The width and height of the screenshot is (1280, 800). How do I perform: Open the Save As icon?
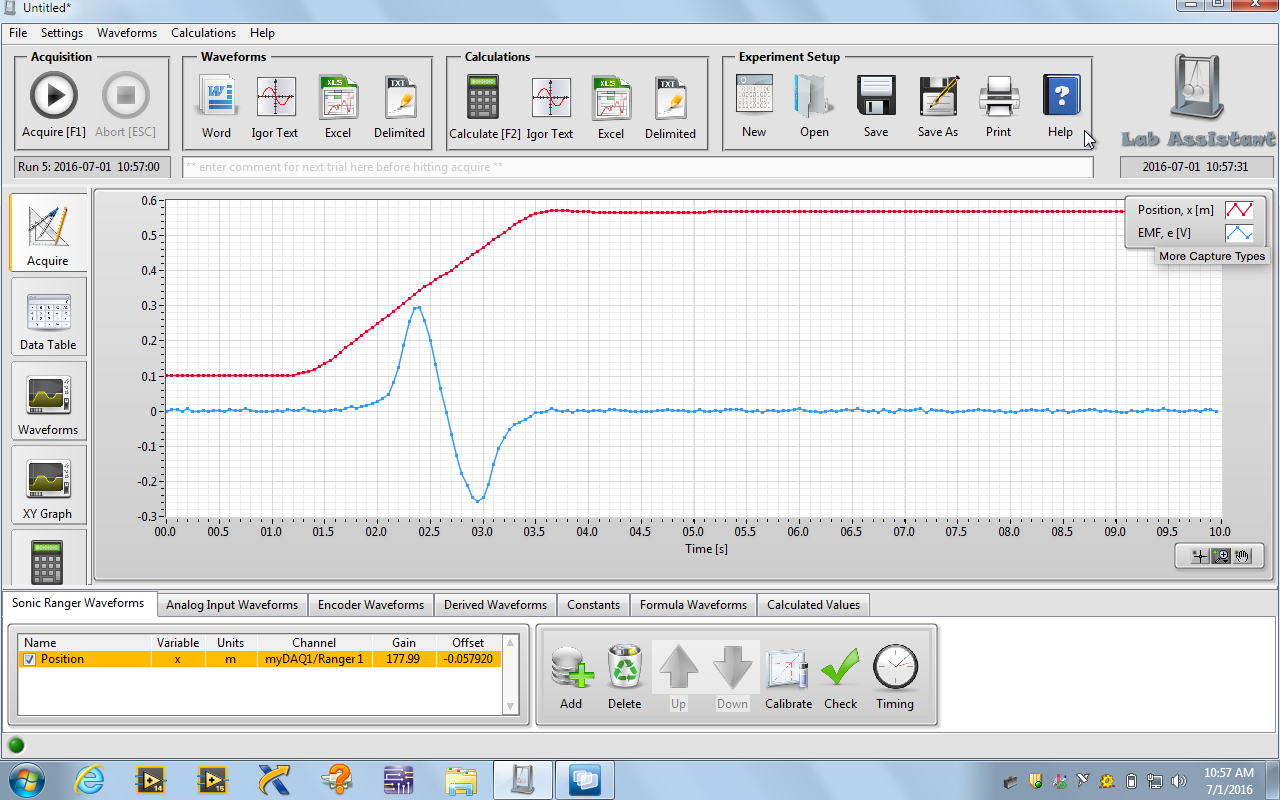(938, 97)
